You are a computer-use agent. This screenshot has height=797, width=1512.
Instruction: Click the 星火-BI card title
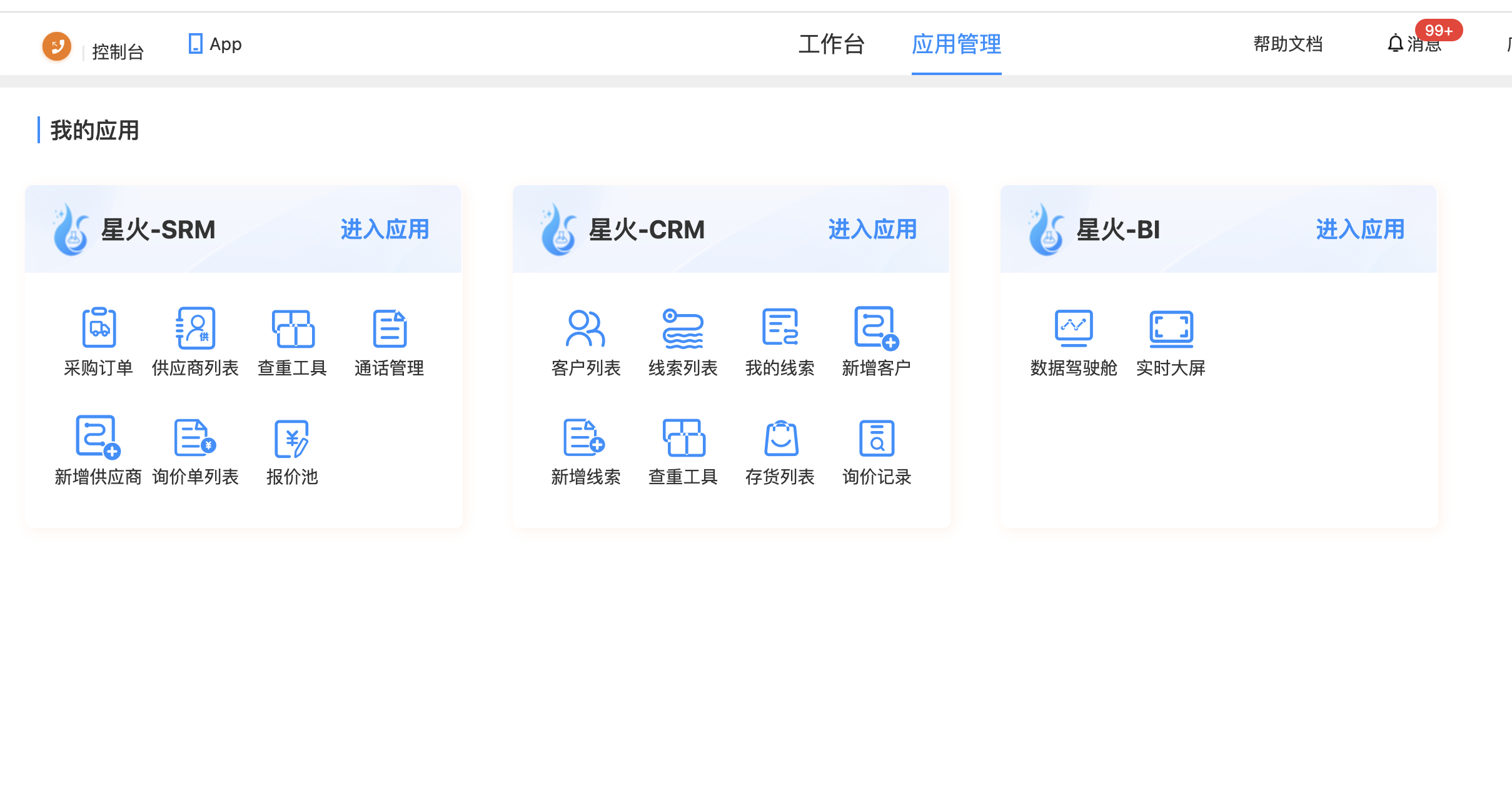1118,230
